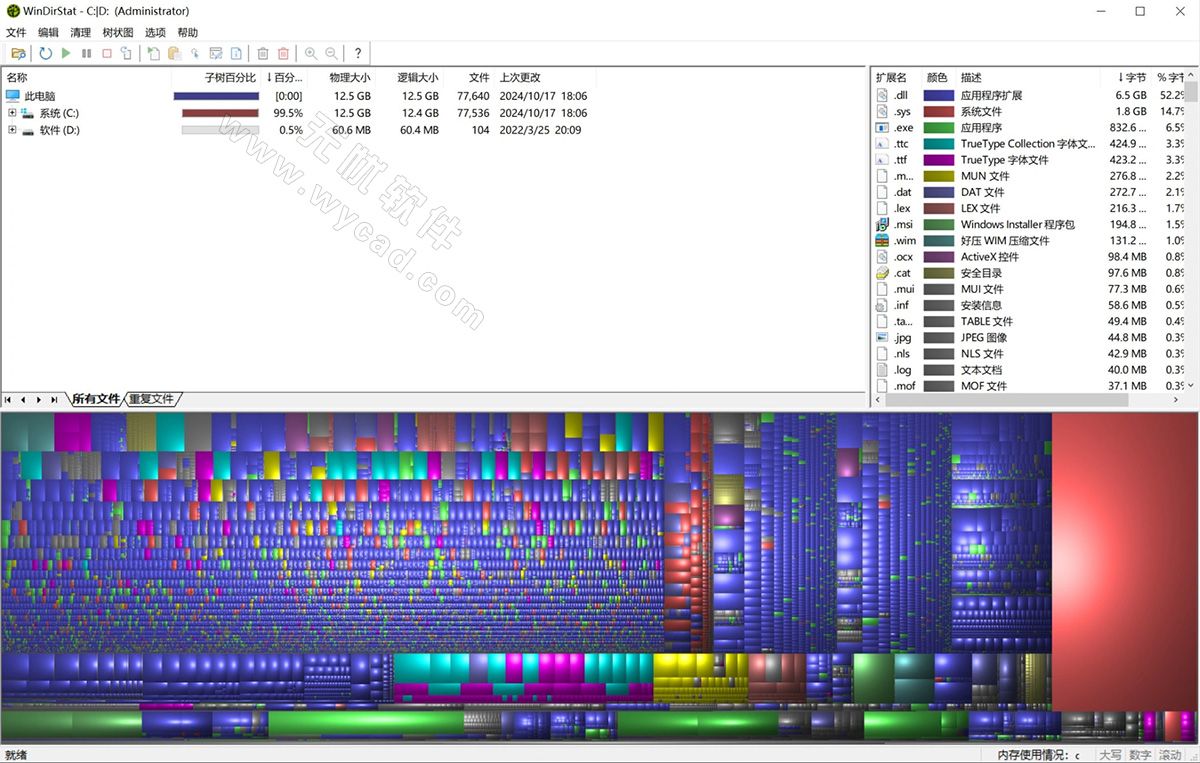Collapse the 此电脑 tree root

pos(40,96)
